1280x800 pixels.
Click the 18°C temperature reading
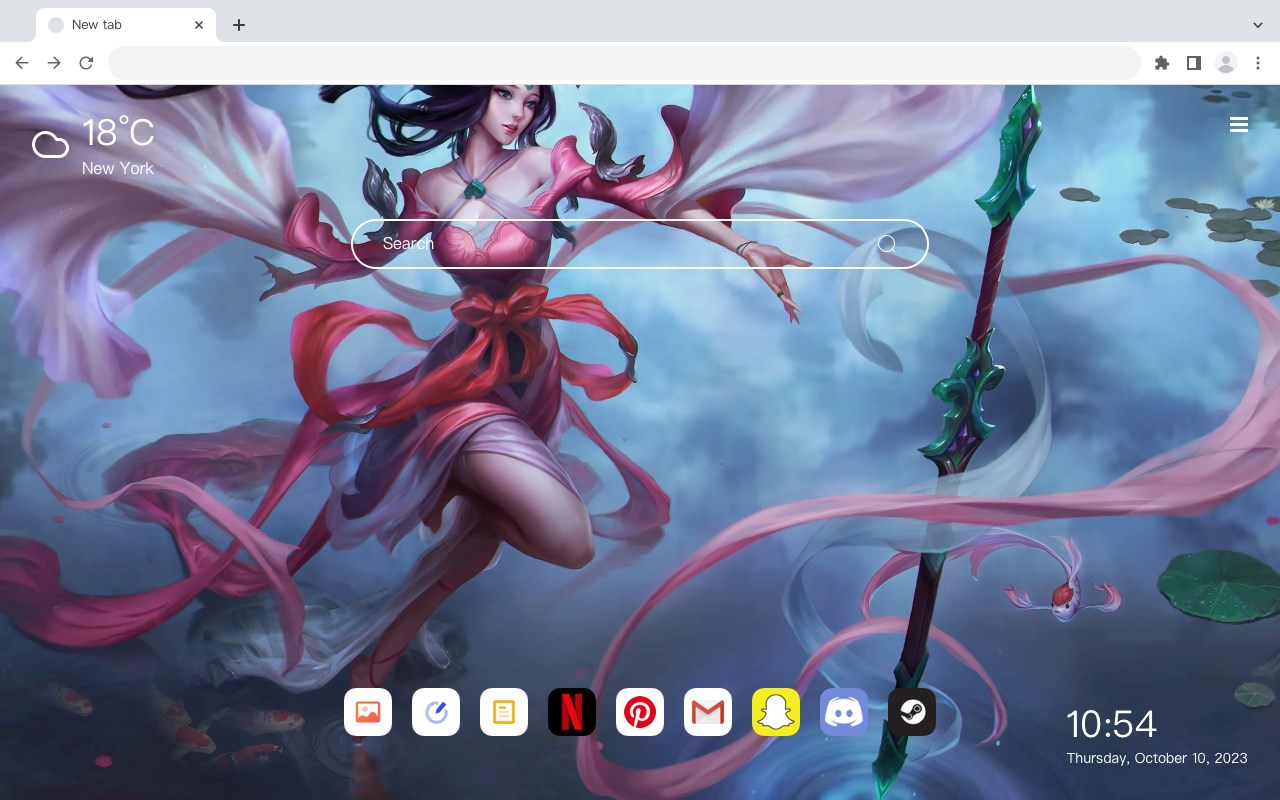pyautogui.click(x=118, y=134)
